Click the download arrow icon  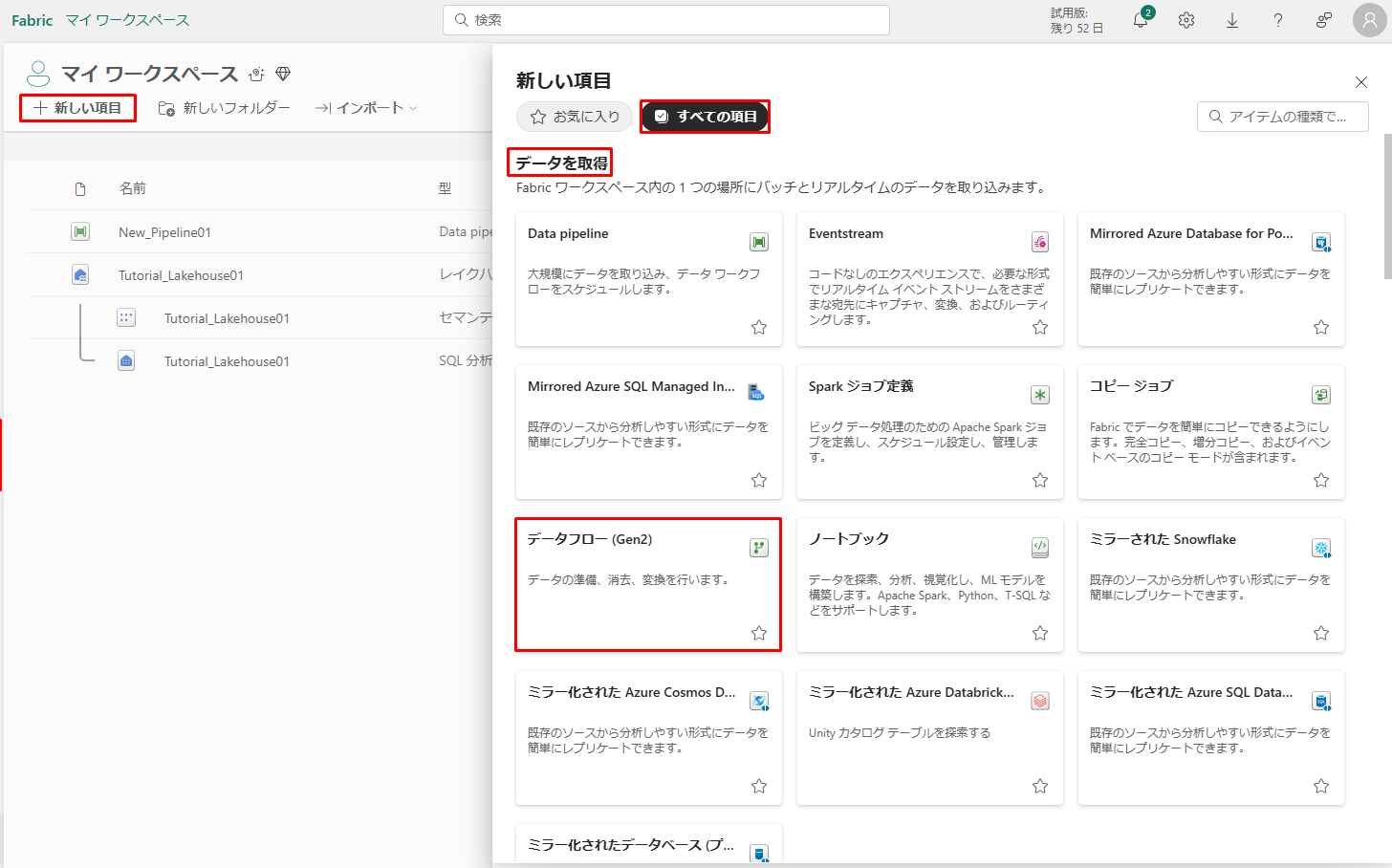pyautogui.click(x=1232, y=20)
